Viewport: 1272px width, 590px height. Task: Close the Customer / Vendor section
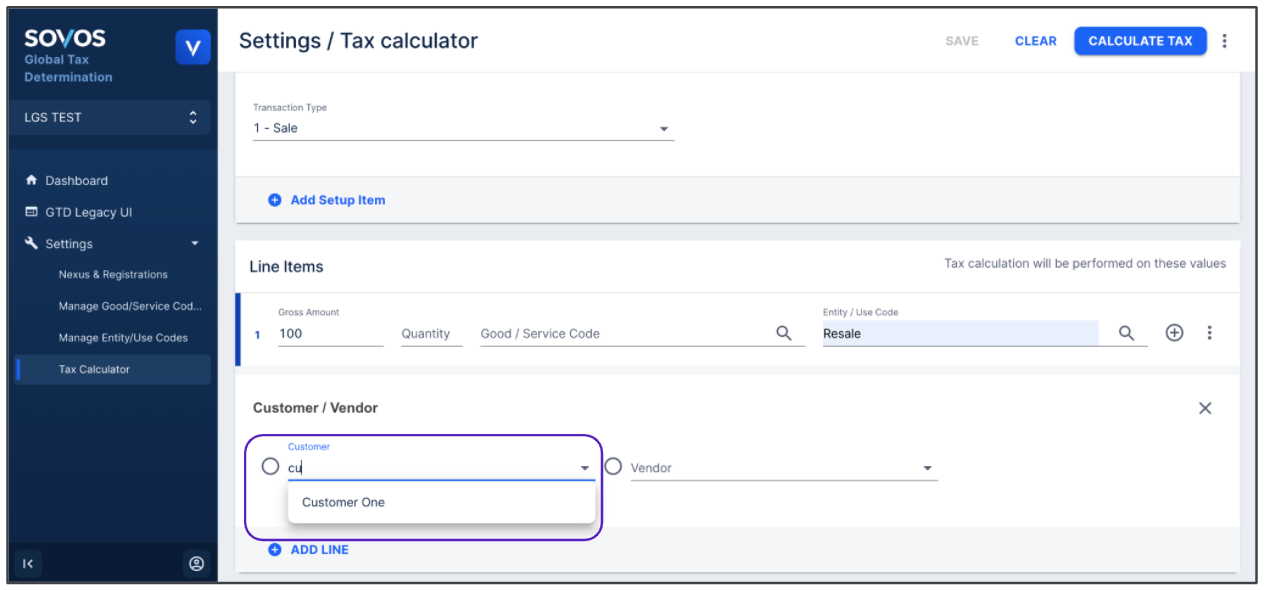pyautogui.click(x=1205, y=408)
